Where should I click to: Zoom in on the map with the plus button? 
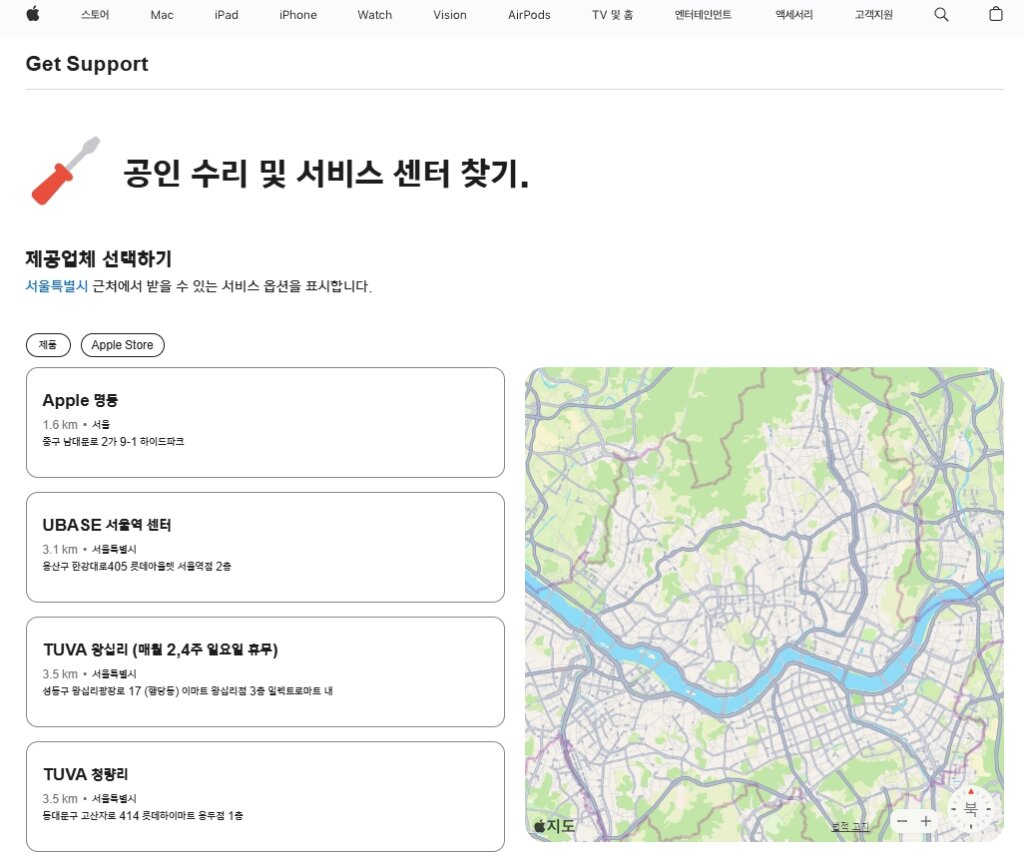pos(926,820)
